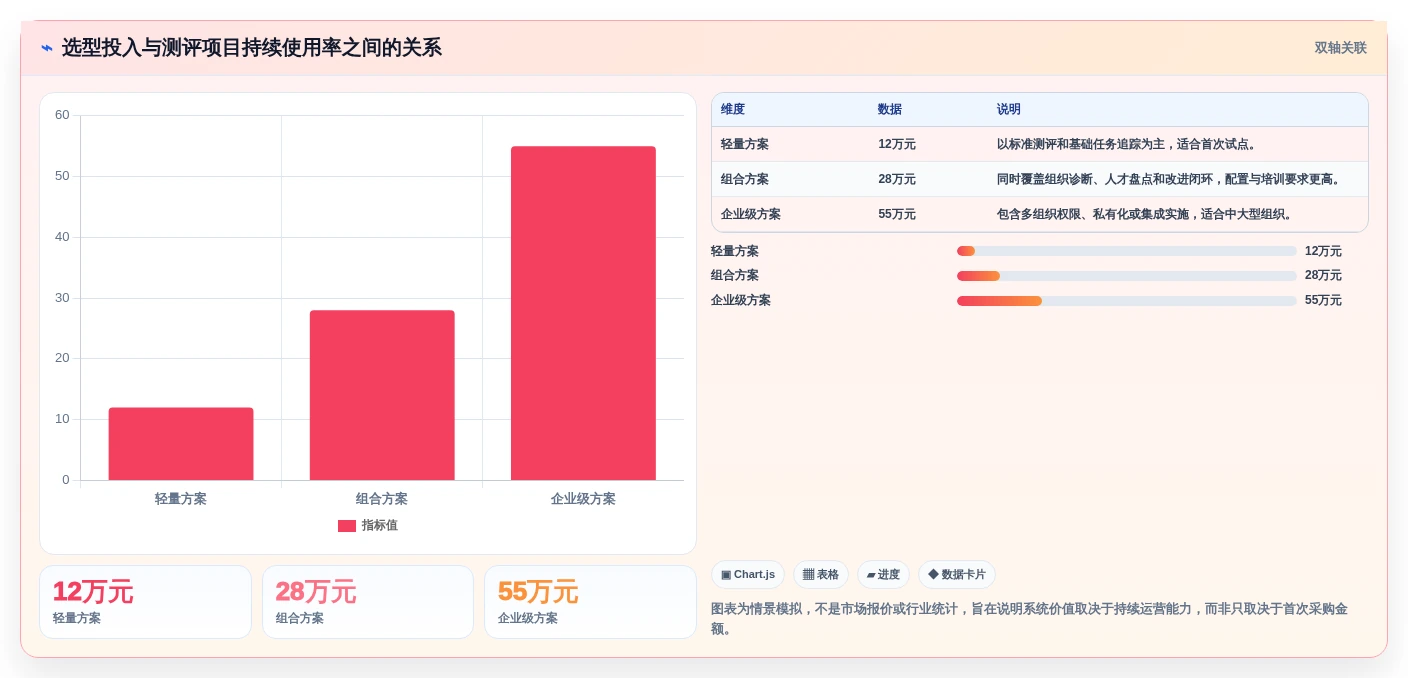
Task: Click the 组合方案 x-axis label
Action: click(x=382, y=499)
